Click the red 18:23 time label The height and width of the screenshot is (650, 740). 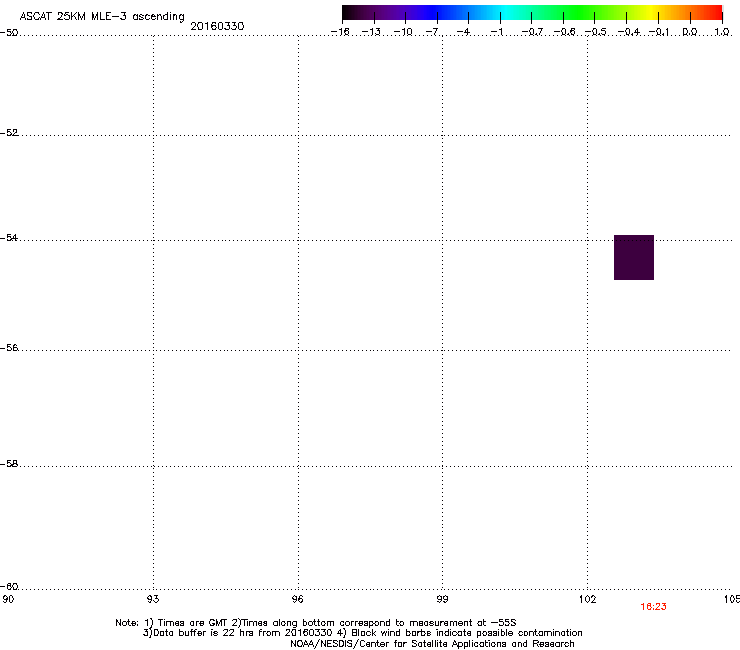tap(653, 607)
